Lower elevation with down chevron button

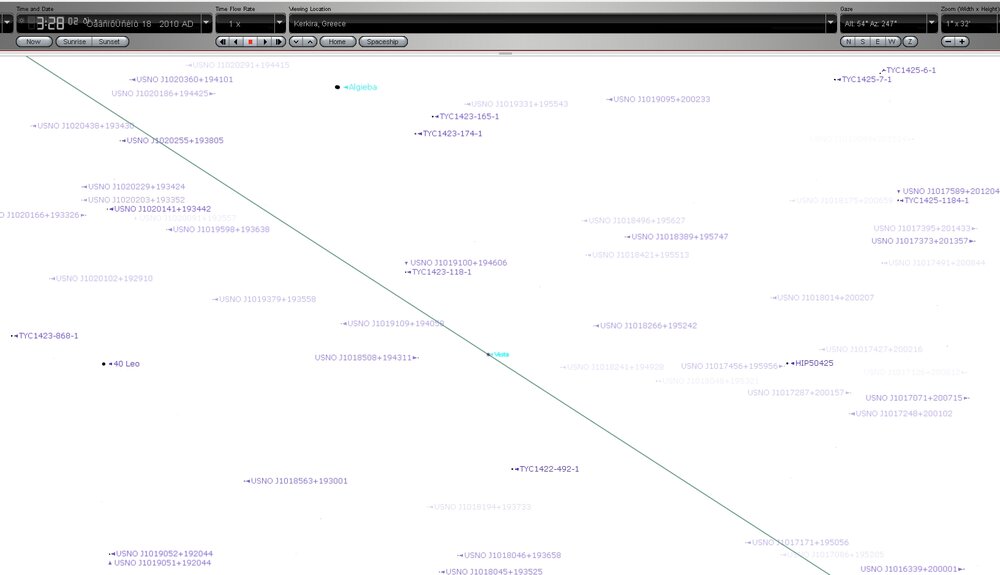click(x=296, y=42)
